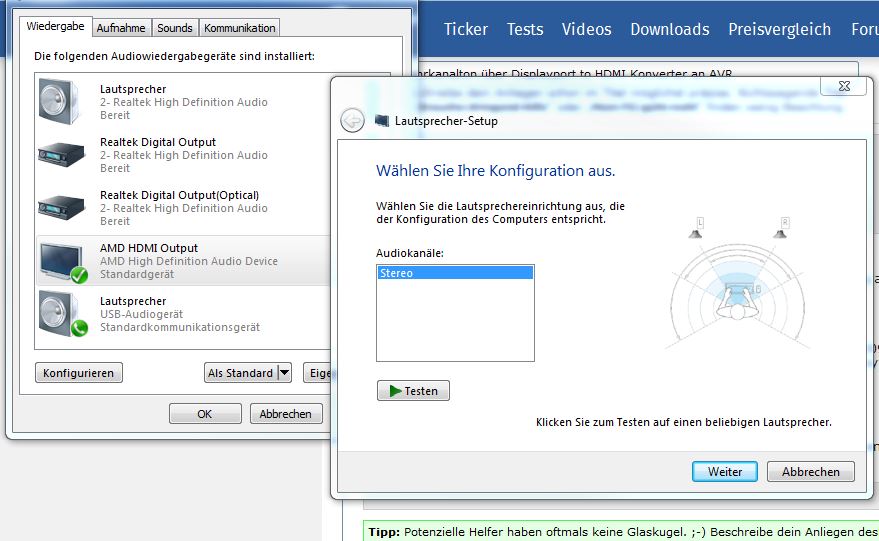The height and width of the screenshot is (541, 879).
Task: Select the Lautsprecher USB-Audiogerät entry
Action: [183, 314]
